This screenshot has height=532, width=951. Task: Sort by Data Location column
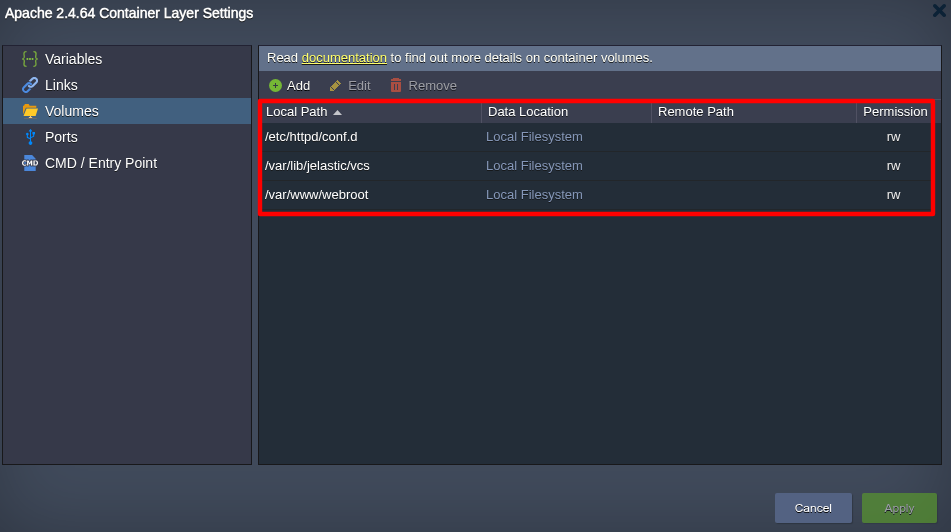coord(566,112)
